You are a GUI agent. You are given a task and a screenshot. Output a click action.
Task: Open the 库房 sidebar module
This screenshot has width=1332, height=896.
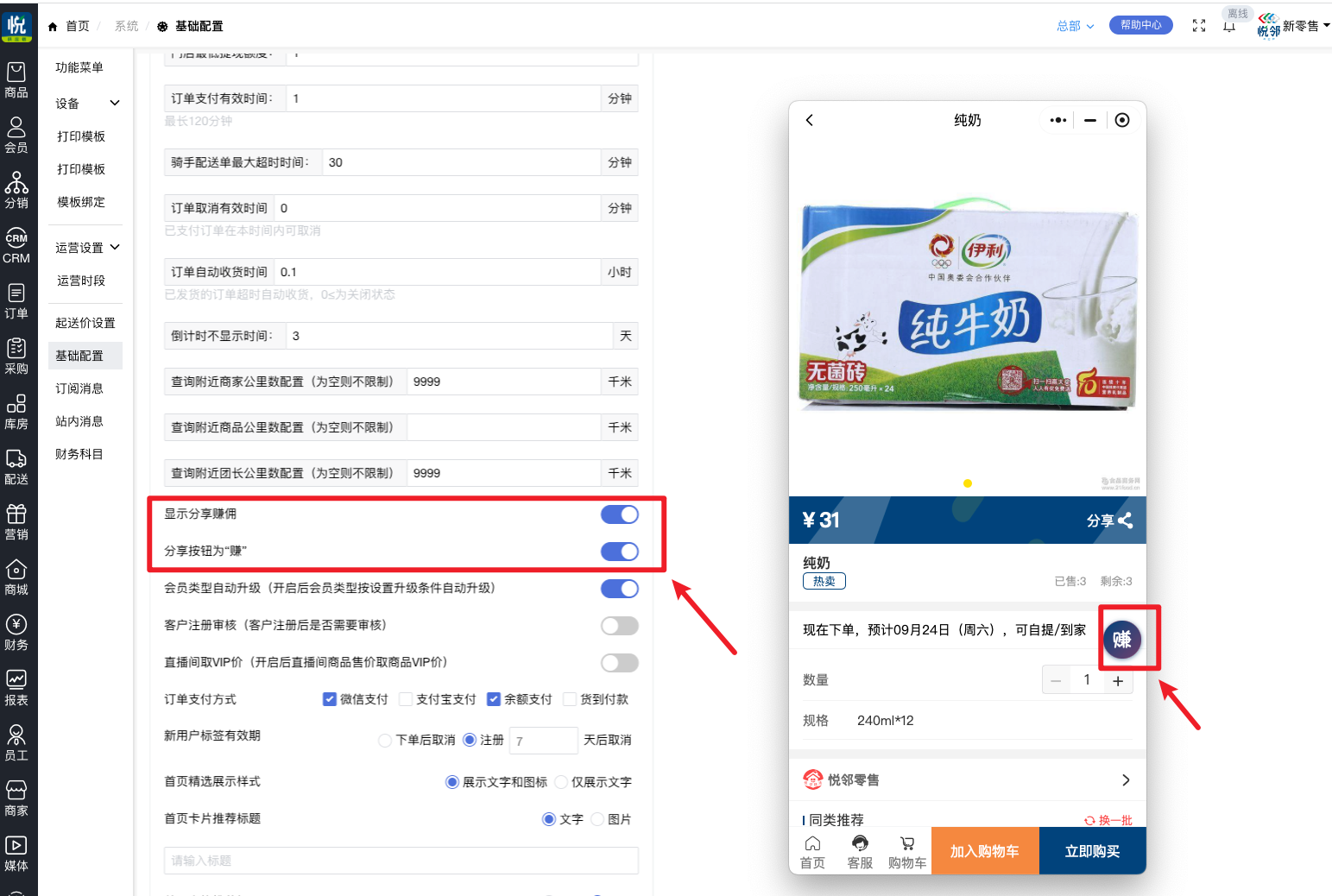click(x=16, y=412)
